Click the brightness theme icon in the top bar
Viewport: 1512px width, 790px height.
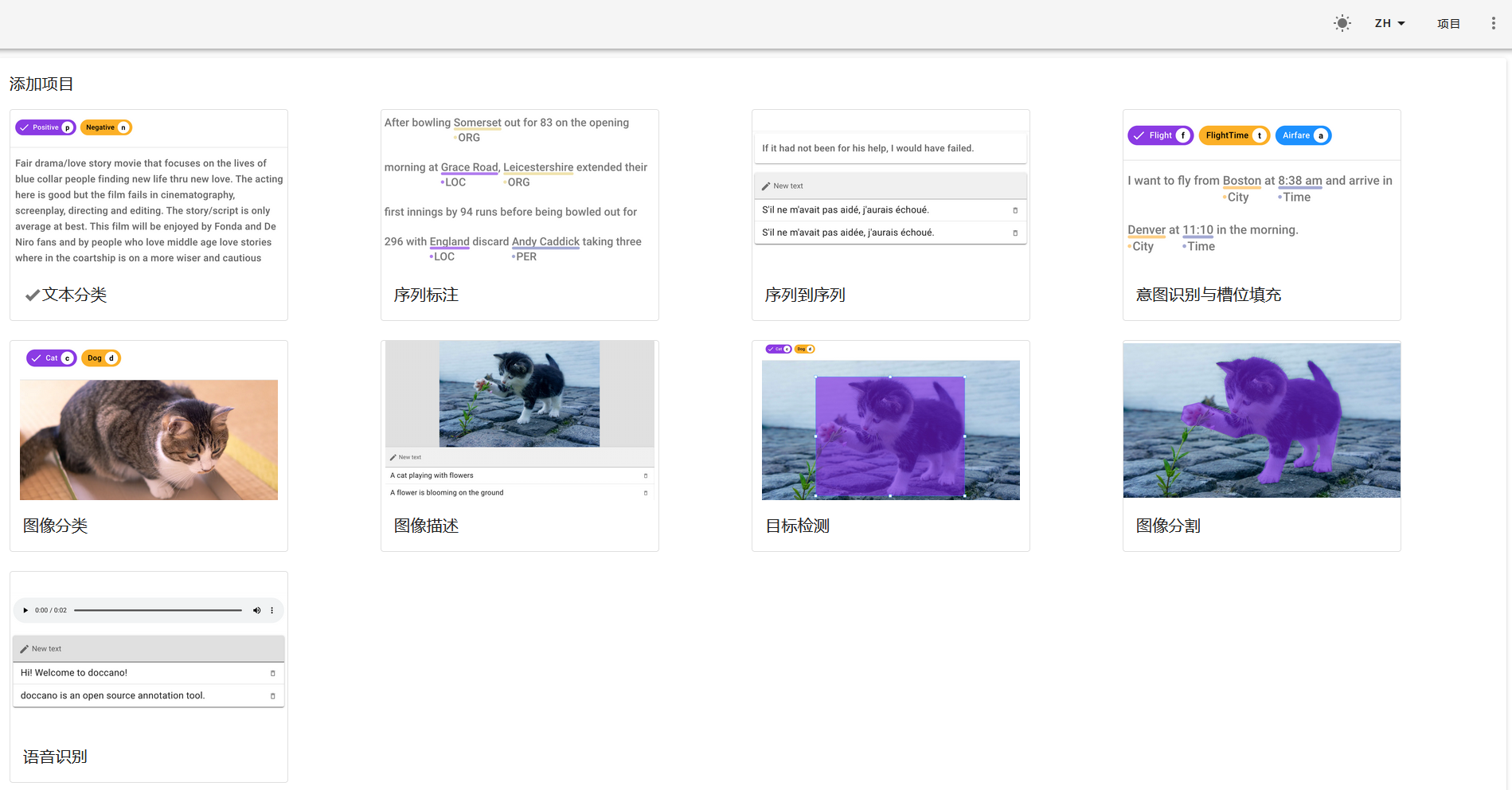[1342, 23]
